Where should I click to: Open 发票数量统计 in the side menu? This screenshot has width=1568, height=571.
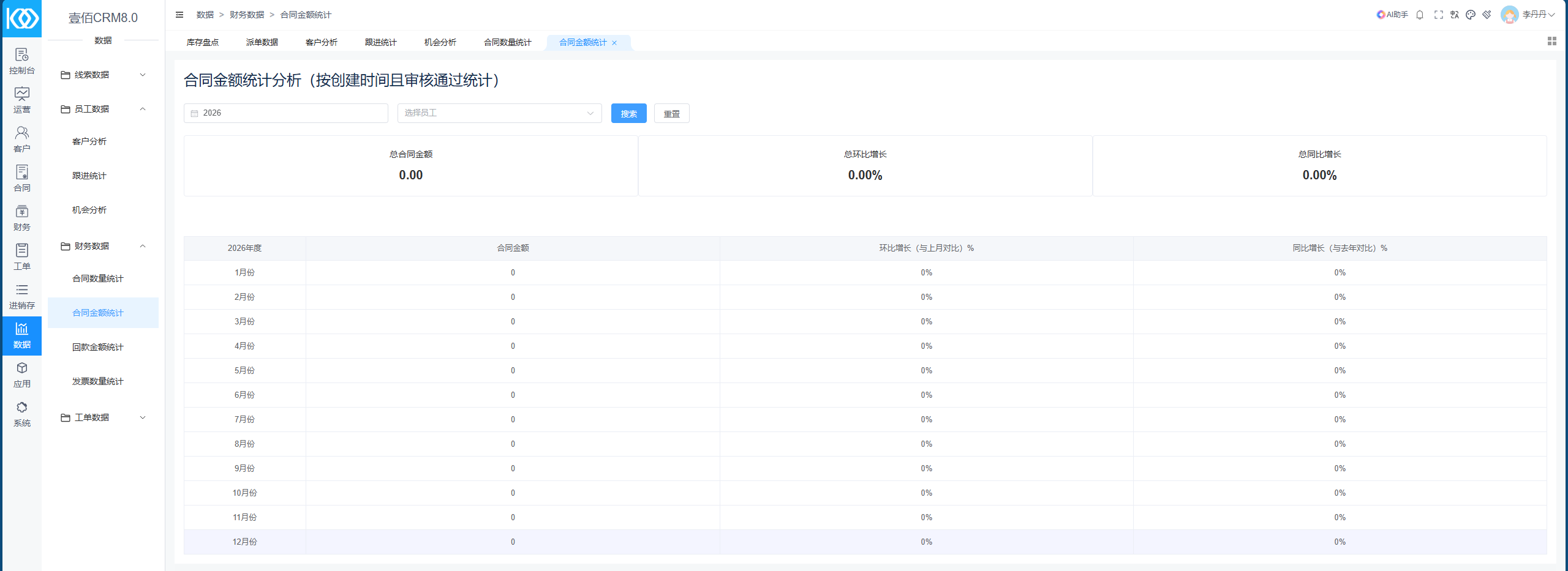pyautogui.click(x=103, y=381)
